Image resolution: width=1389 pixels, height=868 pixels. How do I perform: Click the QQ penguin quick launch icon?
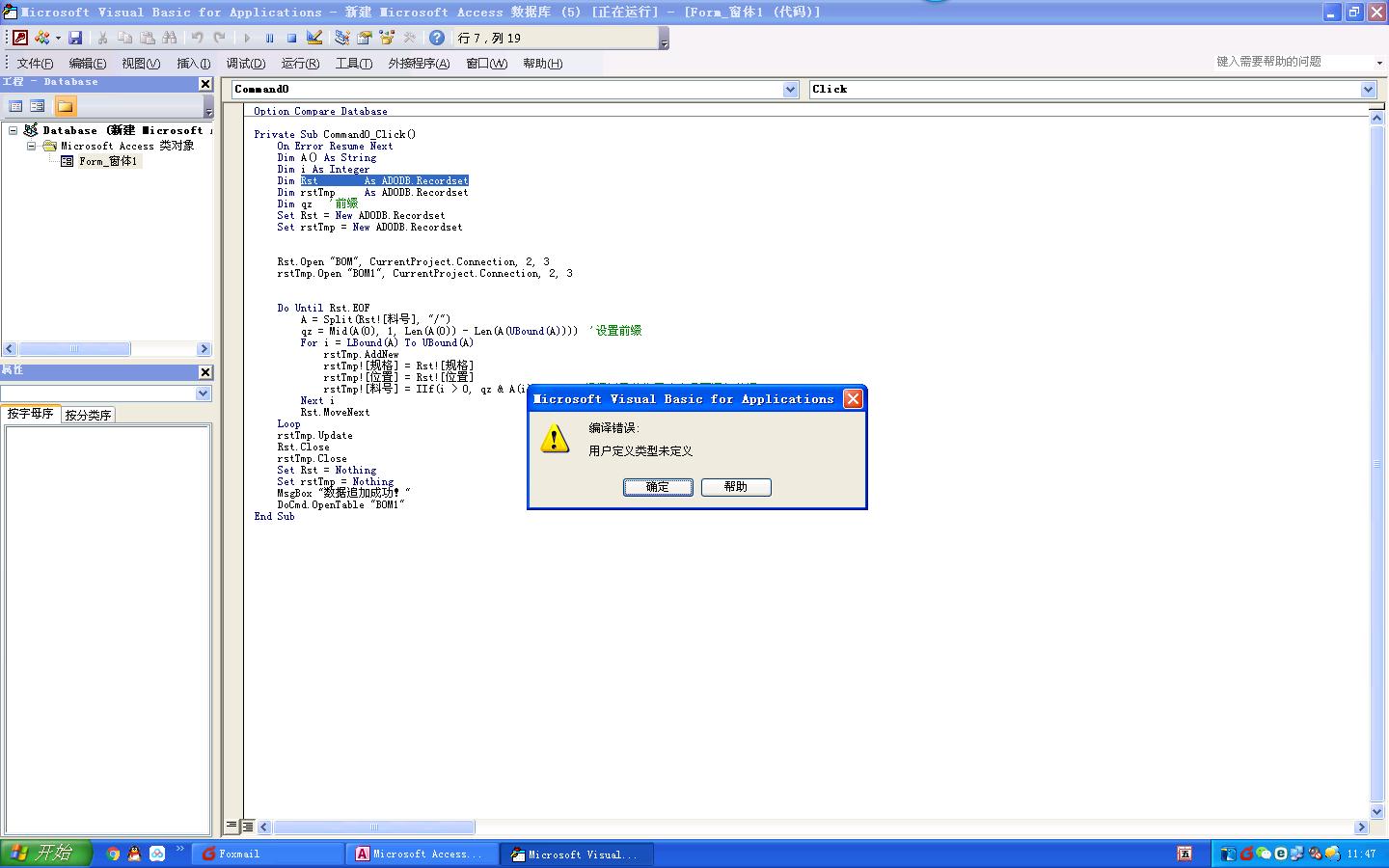click(134, 854)
